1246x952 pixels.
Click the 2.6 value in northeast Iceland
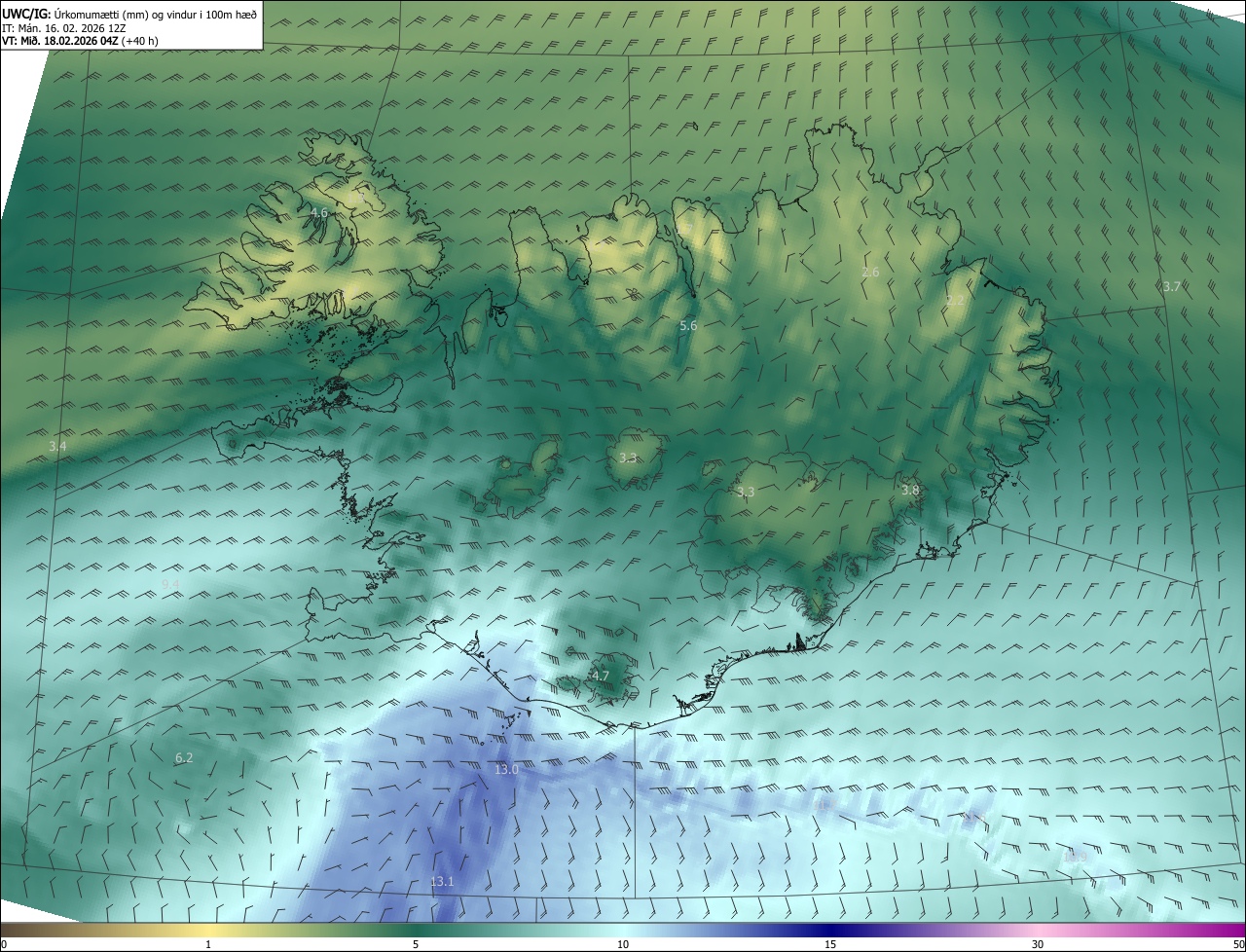pos(870,273)
